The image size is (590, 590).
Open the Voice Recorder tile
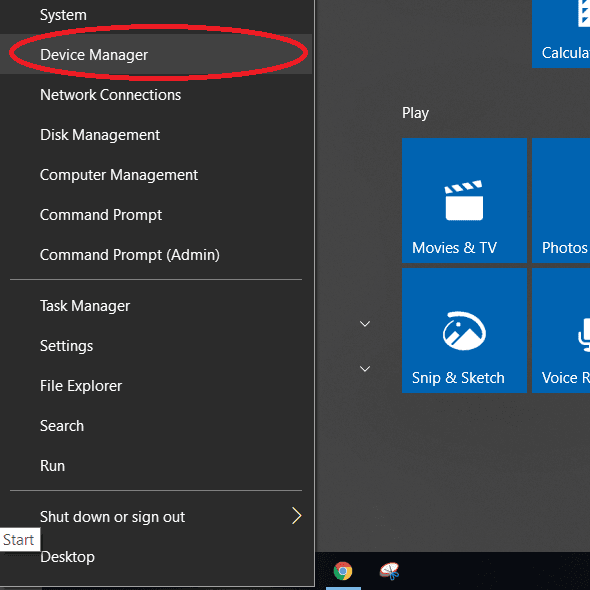(x=561, y=330)
